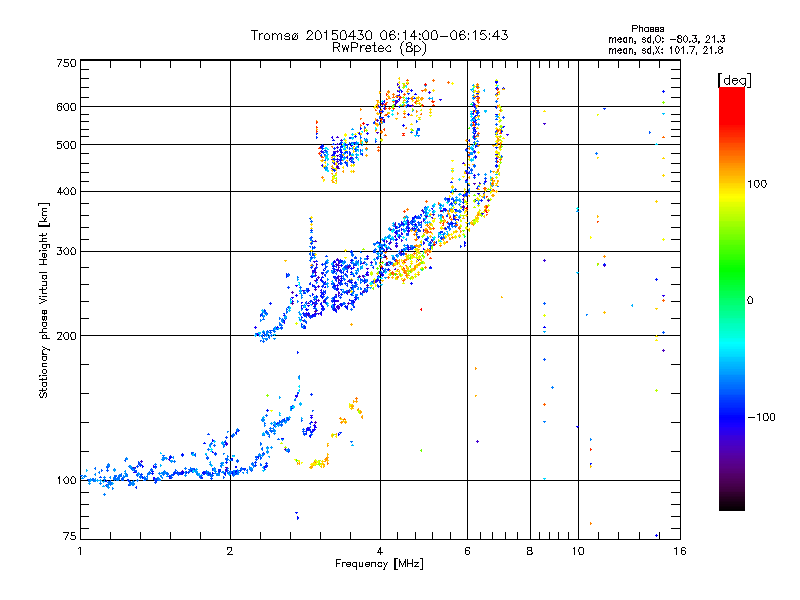Click the y-axis '300' tick label
Screen dimensions: 800x600
tap(66, 252)
